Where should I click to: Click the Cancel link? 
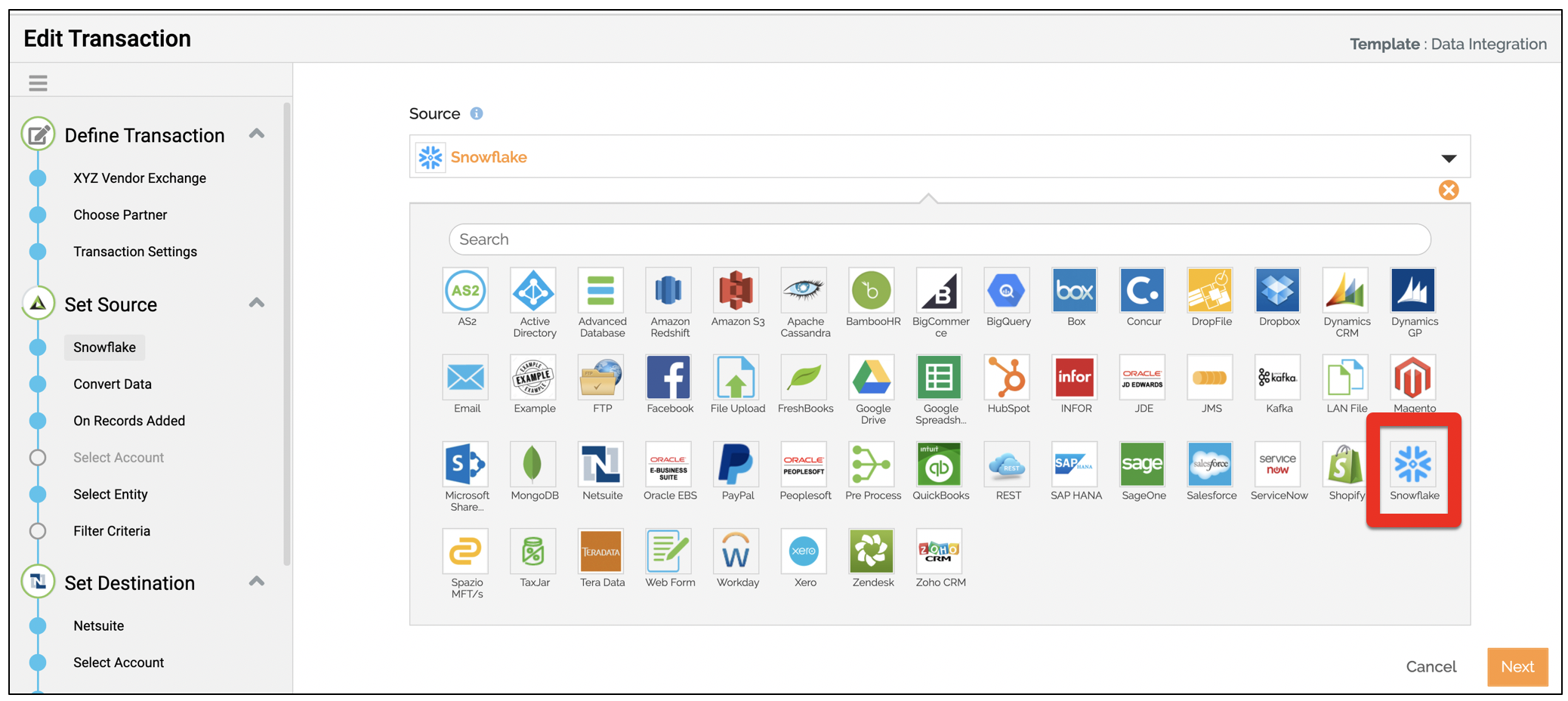(x=1431, y=667)
